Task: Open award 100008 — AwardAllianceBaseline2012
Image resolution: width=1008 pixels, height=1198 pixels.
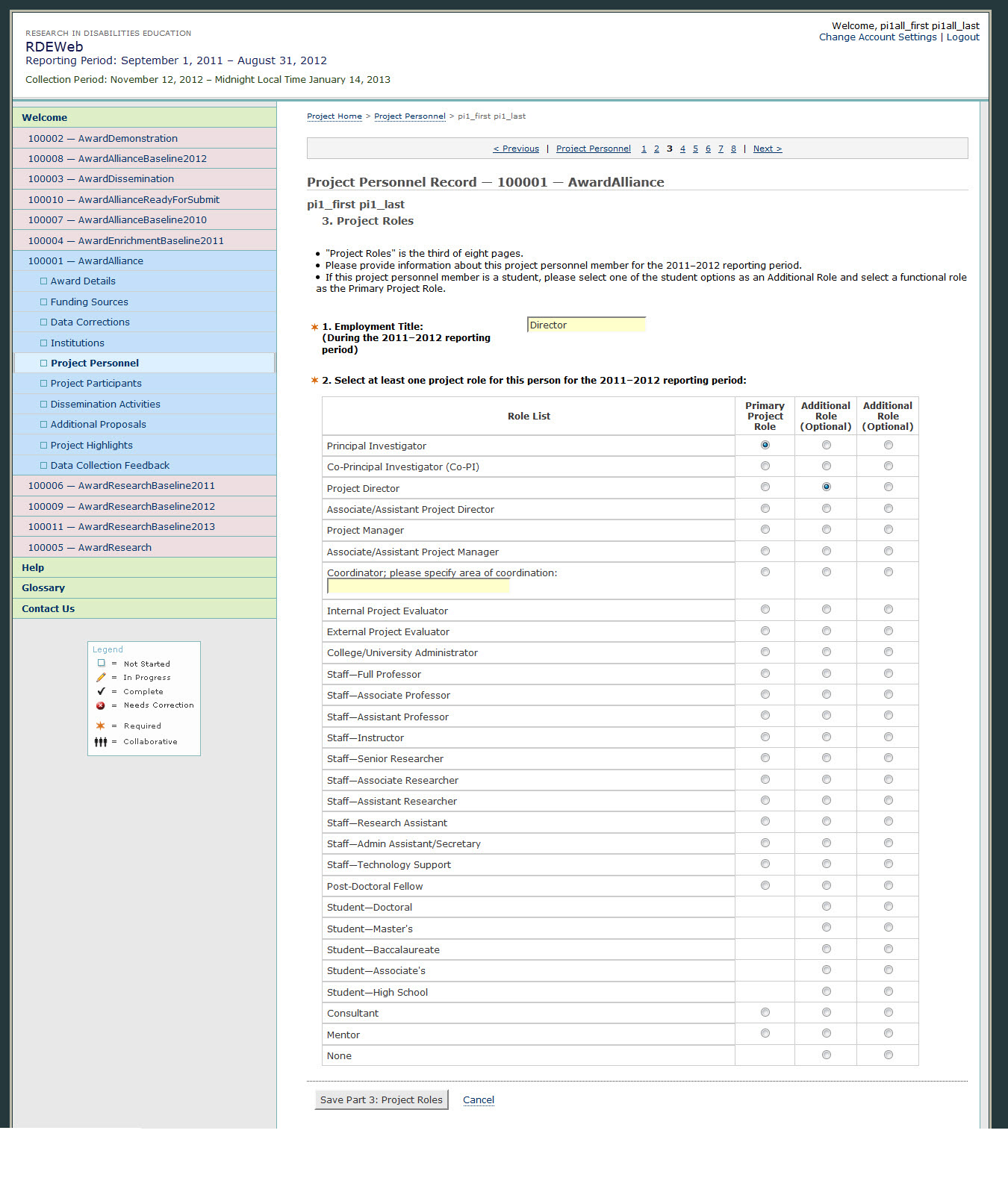Action: tap(144, 158)
